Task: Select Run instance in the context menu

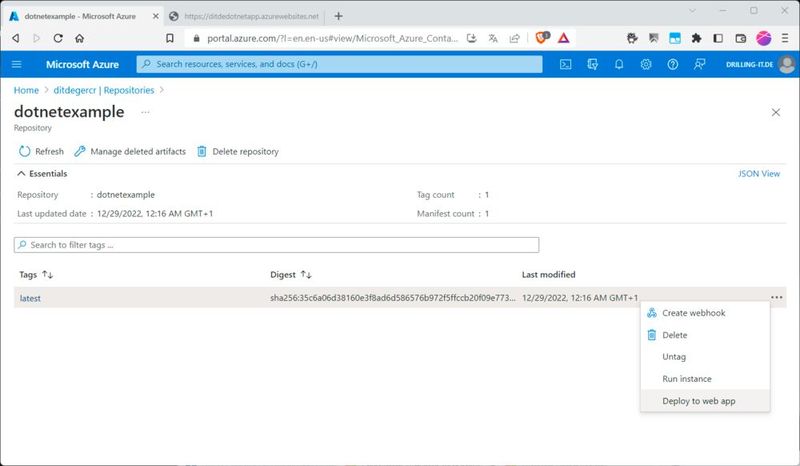Action: [705, 379]
